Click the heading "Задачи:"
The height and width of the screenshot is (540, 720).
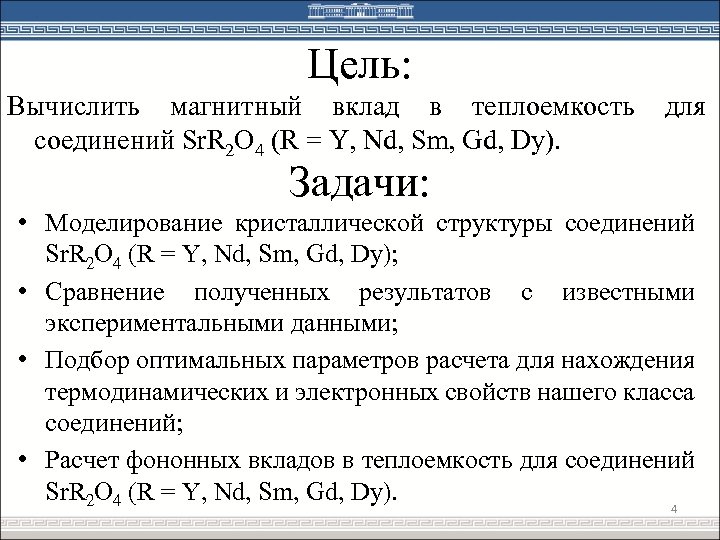(x=359, y=182)
